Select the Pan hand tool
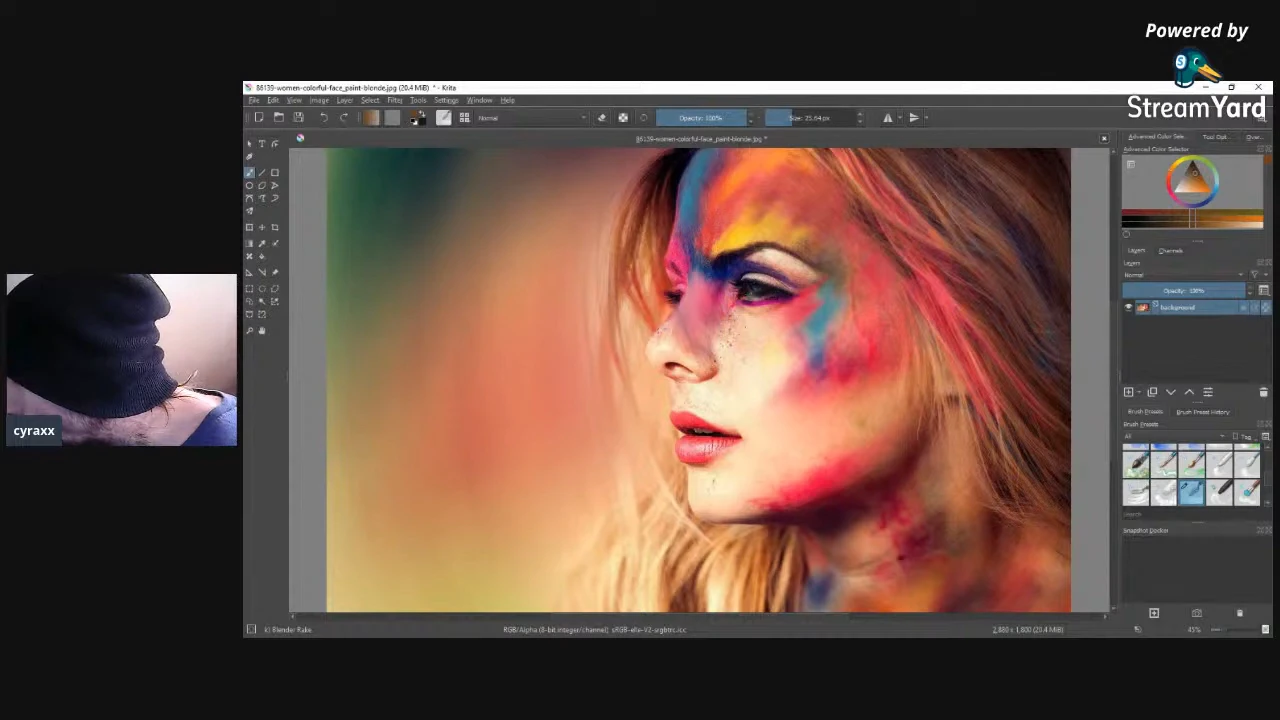The width and height of the screenshot is (1280, 720). pyautogui.click(x=262, y=331)
